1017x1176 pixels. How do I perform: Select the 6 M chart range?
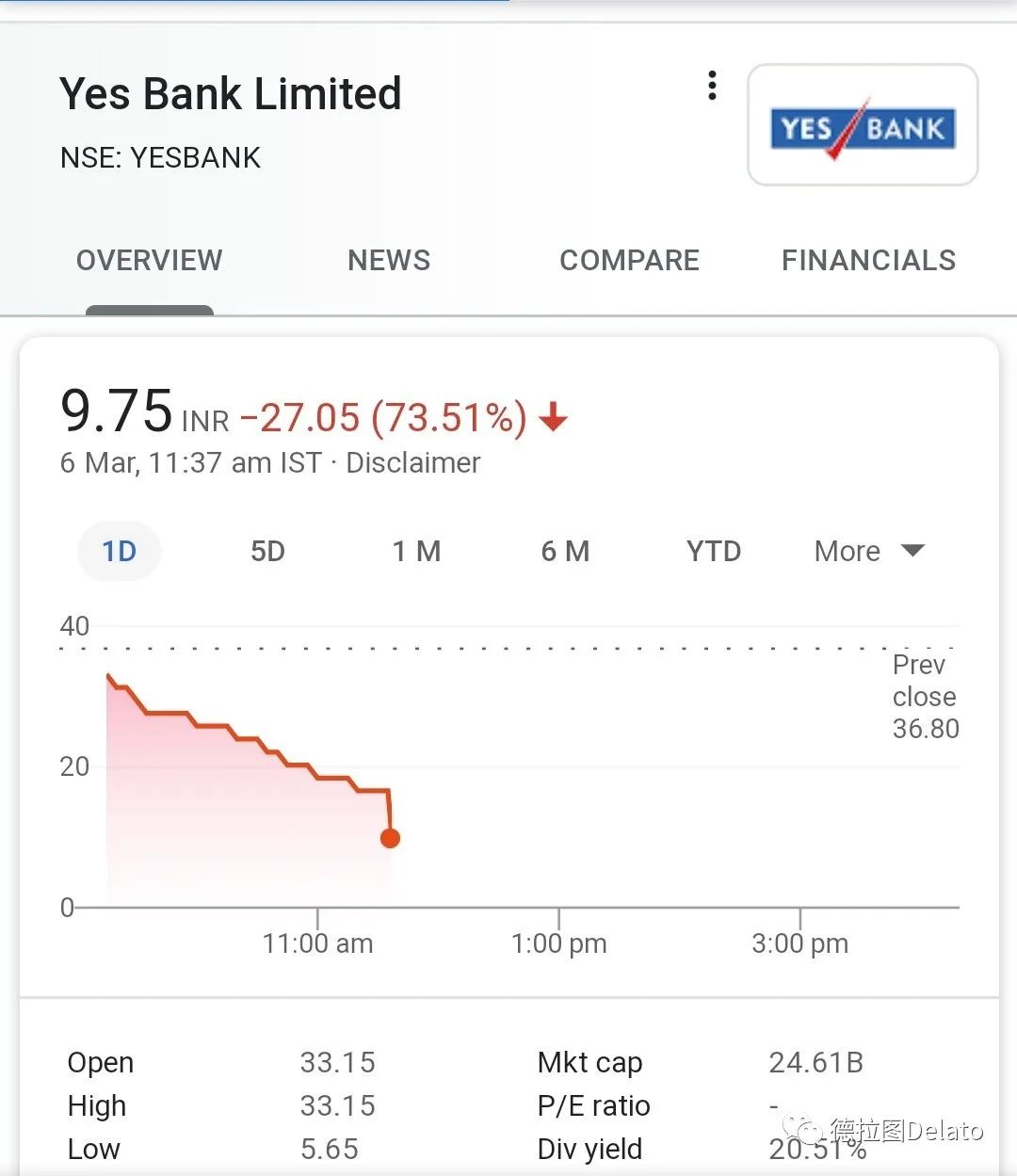(x=565, y=551)
